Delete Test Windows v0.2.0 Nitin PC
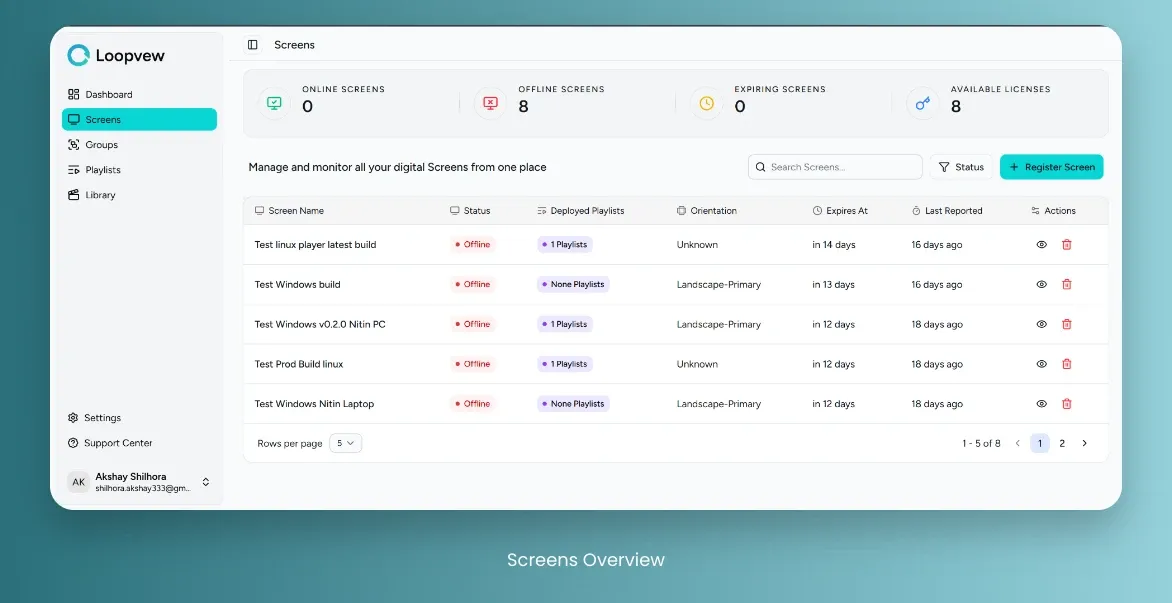The height and width of the screenshot is (603, 1172). [1067, 324]
